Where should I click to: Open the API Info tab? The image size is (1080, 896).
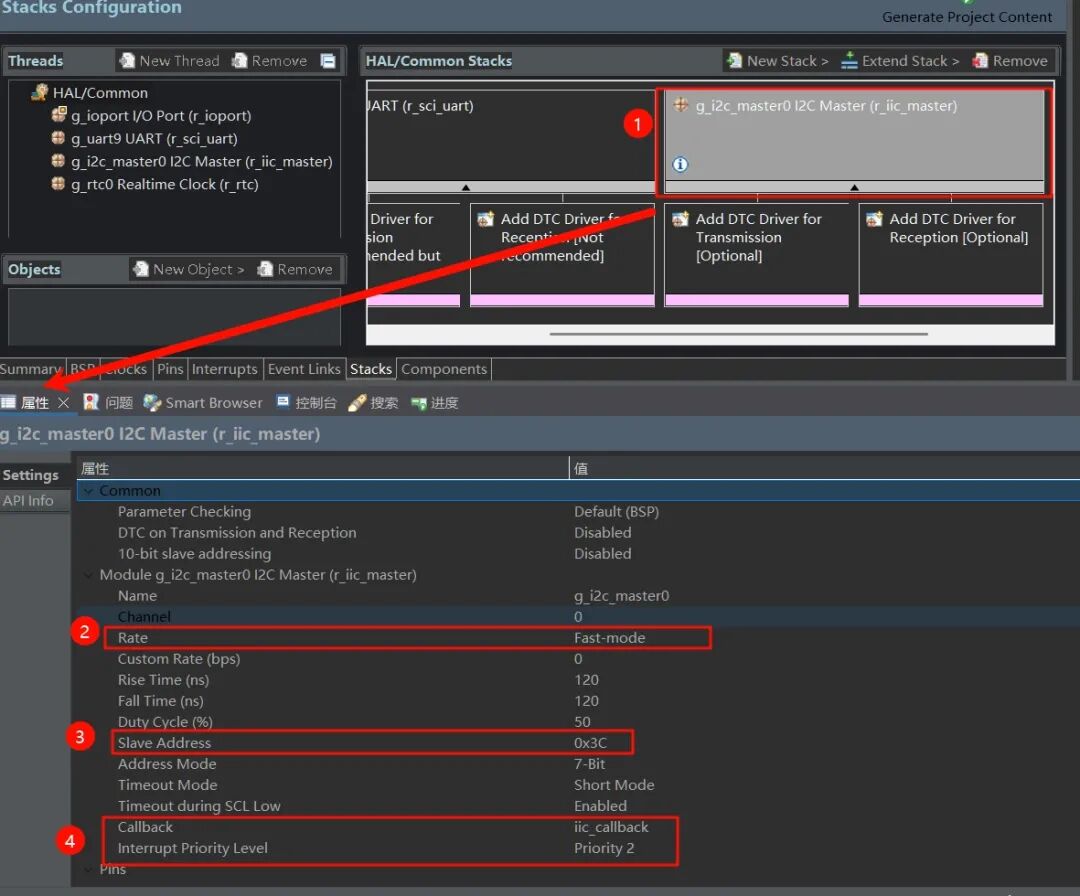[x=28, y=501]
